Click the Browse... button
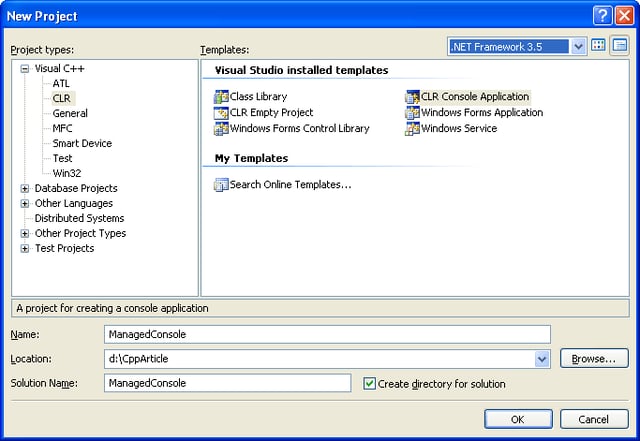The image size is (640, 441). pyautogui.click(x=594, y=359)
